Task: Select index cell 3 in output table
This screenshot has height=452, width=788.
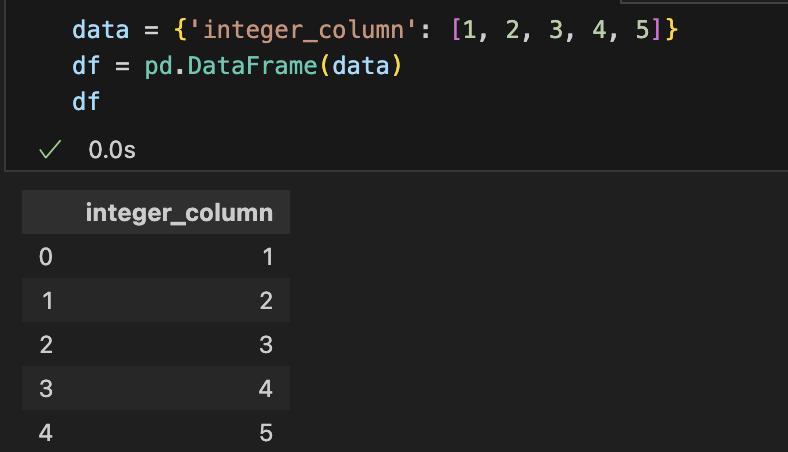Action: pos(46,389)
